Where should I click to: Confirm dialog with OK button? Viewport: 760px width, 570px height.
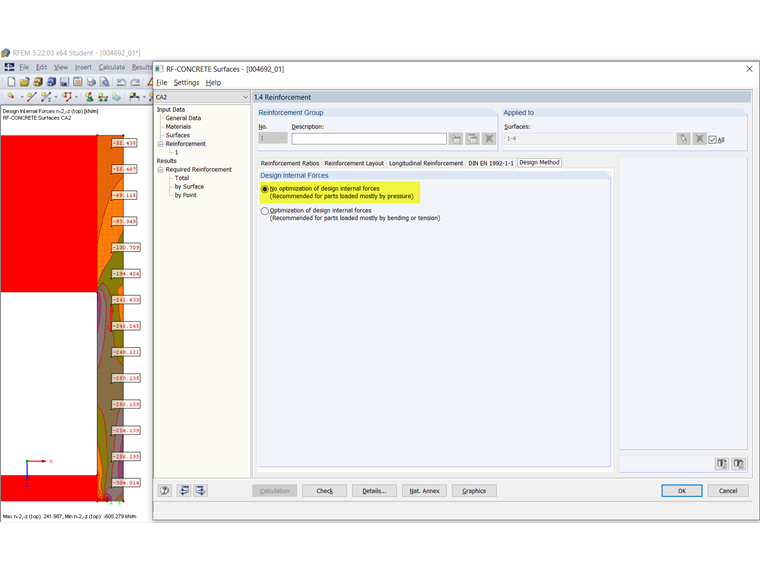point(681,491)
